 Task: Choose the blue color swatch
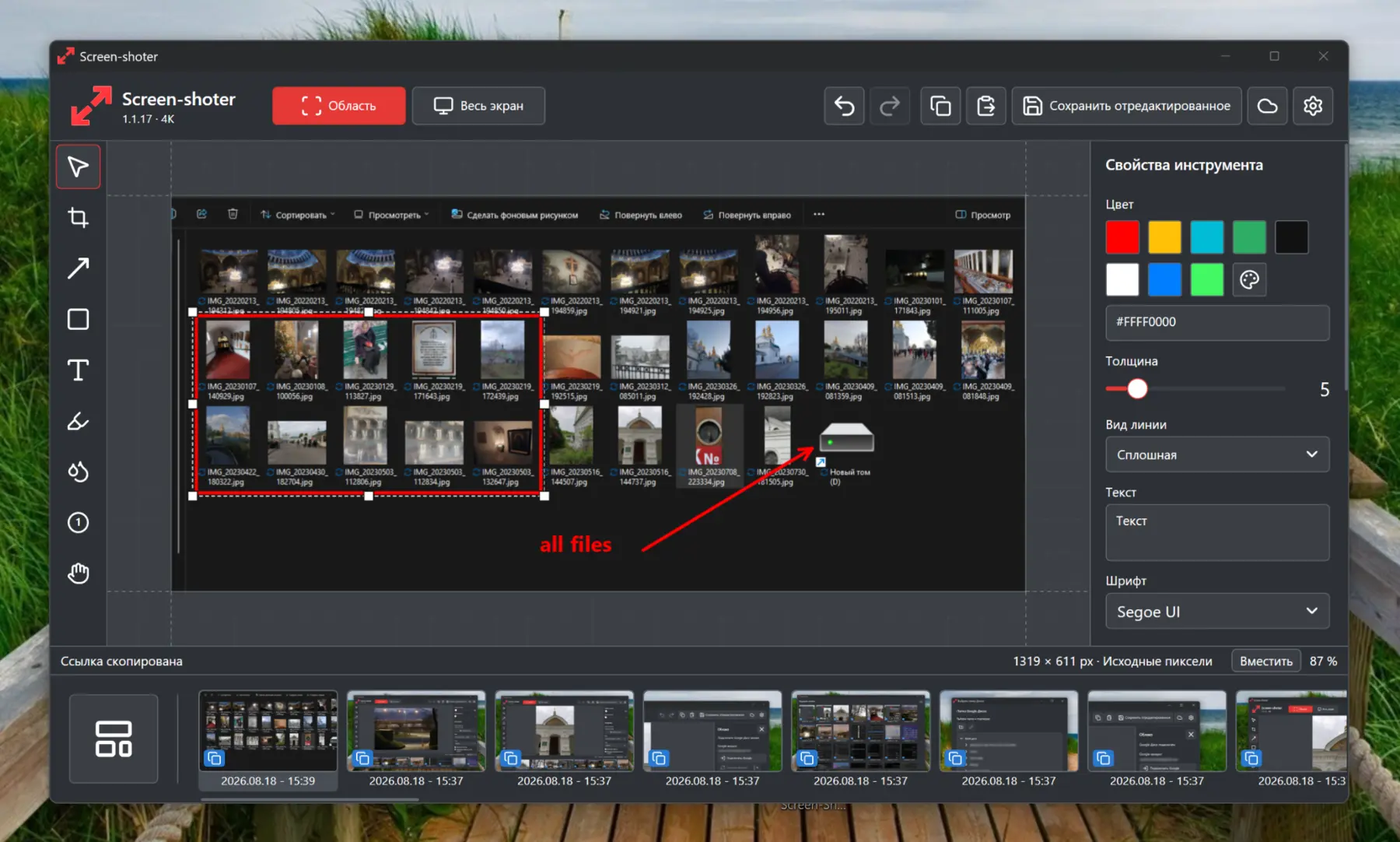point(1164,280)
